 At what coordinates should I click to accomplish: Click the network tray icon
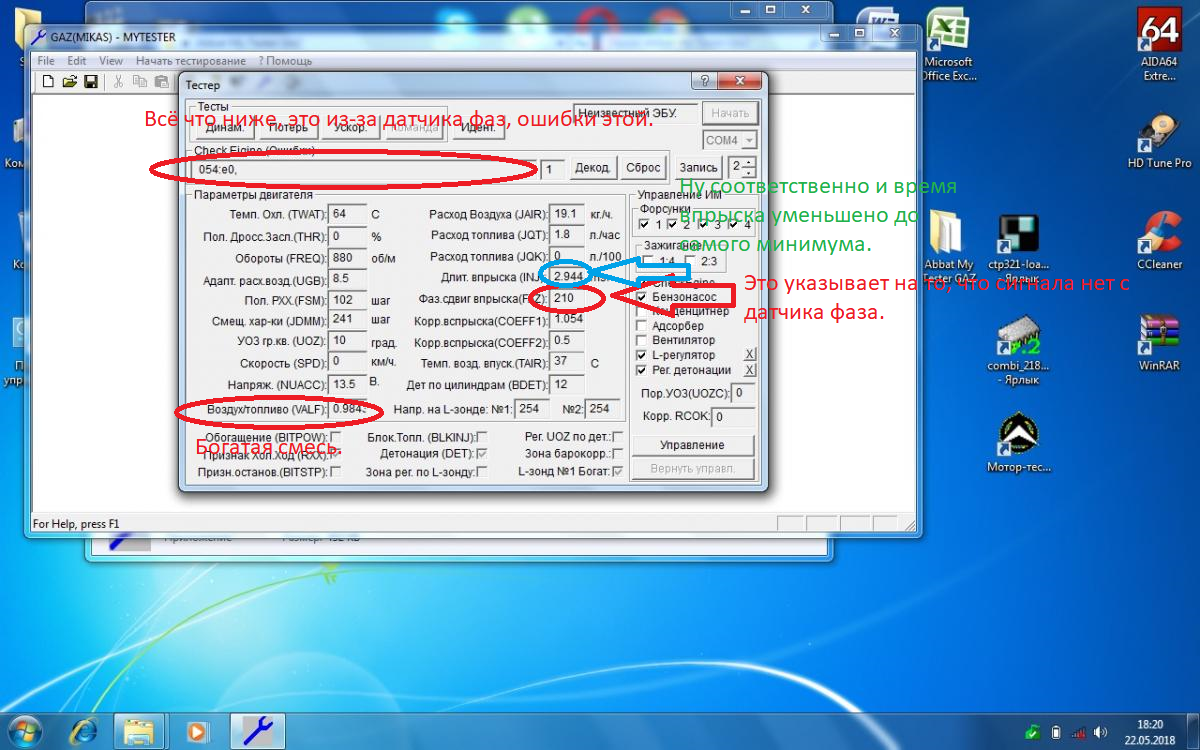pos(1077,732)
